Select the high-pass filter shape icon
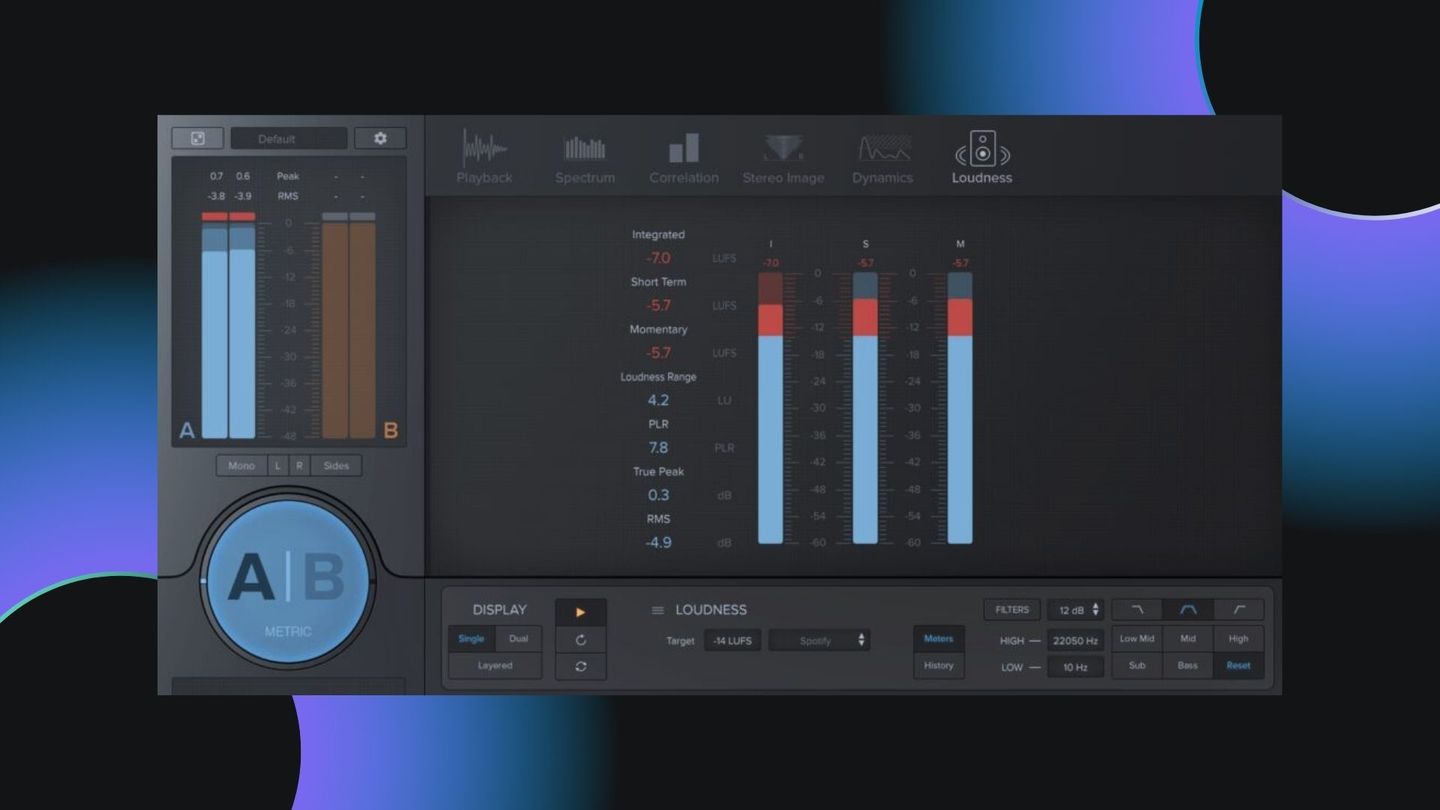Viewport: 1440px width, 810px height. (x=1239, y=610)
